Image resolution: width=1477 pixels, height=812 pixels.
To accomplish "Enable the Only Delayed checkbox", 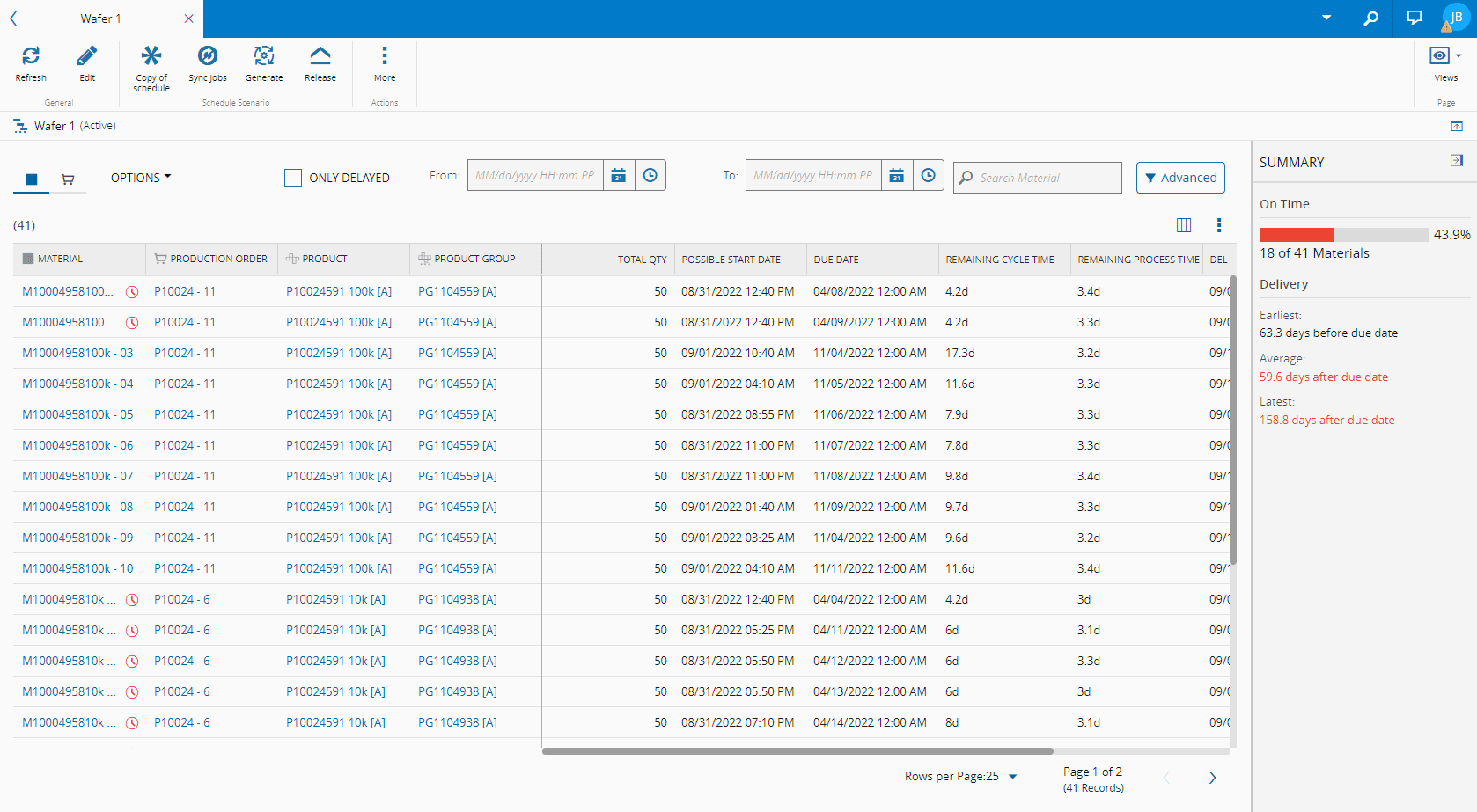I will pos(293,178).
